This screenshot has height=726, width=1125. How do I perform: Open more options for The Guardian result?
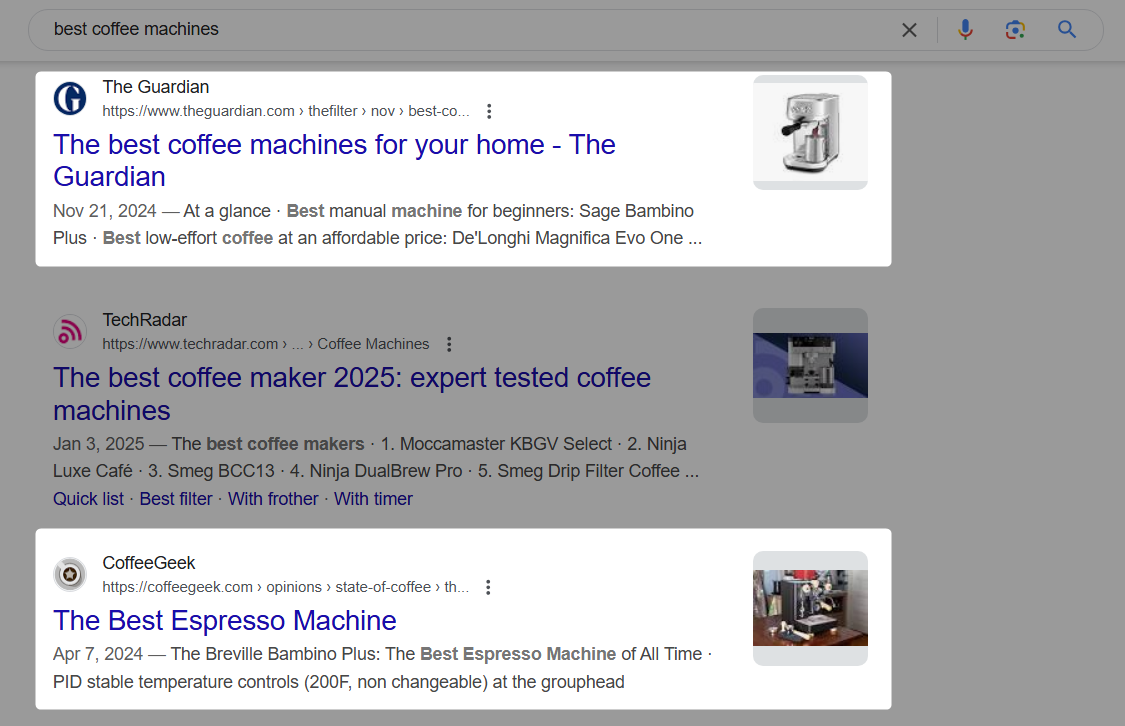489,111
